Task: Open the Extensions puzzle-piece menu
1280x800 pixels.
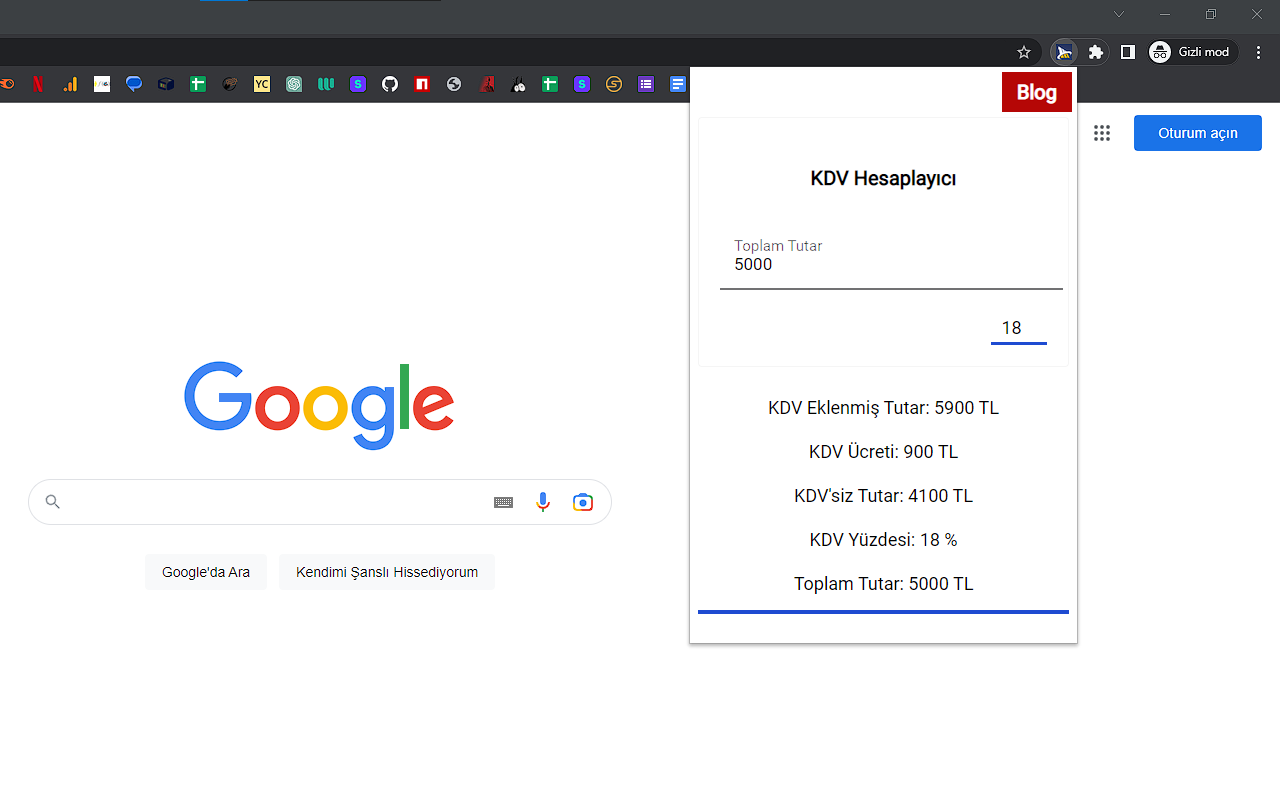Action: pos(1096,52)
